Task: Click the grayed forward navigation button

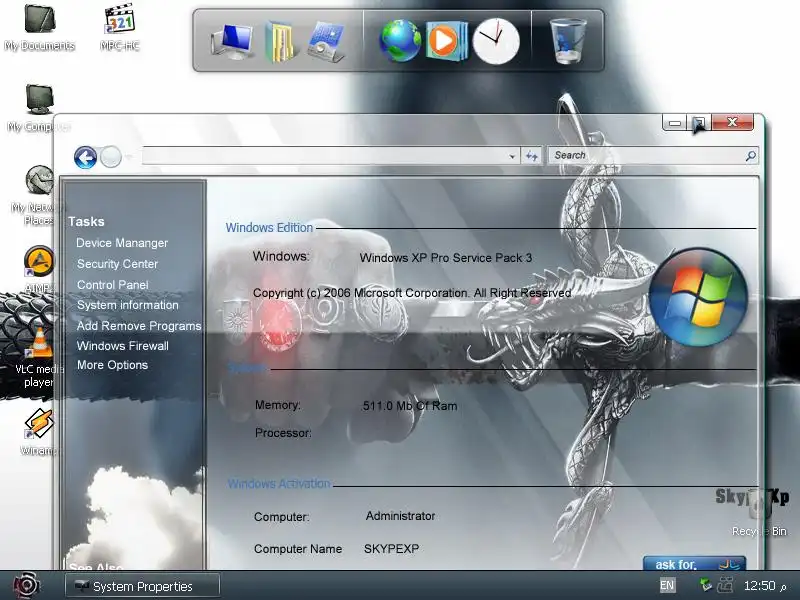Action: tap(111, 157)
